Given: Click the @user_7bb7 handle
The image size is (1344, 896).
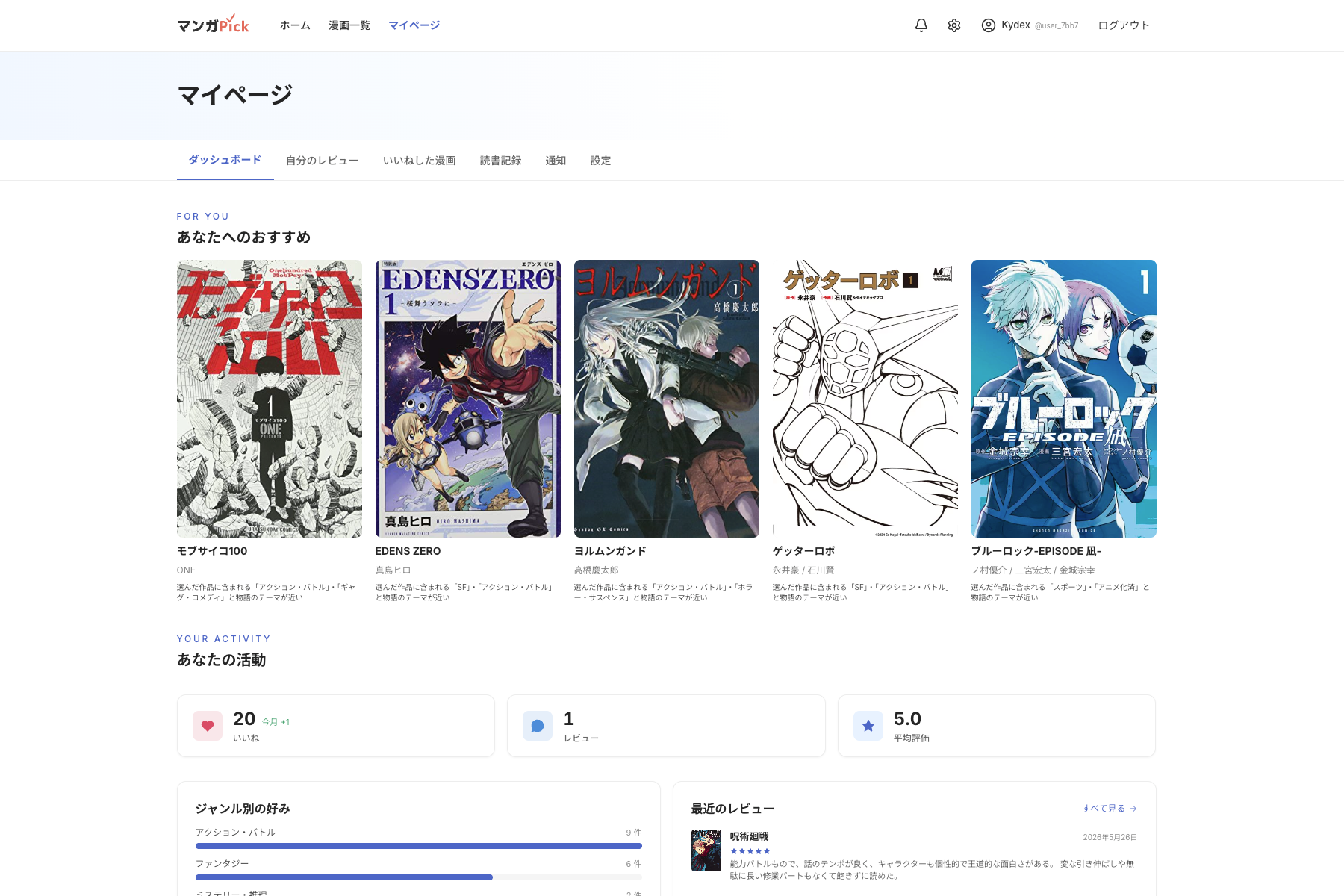Looking at the screenshot, I should 1057,26.
